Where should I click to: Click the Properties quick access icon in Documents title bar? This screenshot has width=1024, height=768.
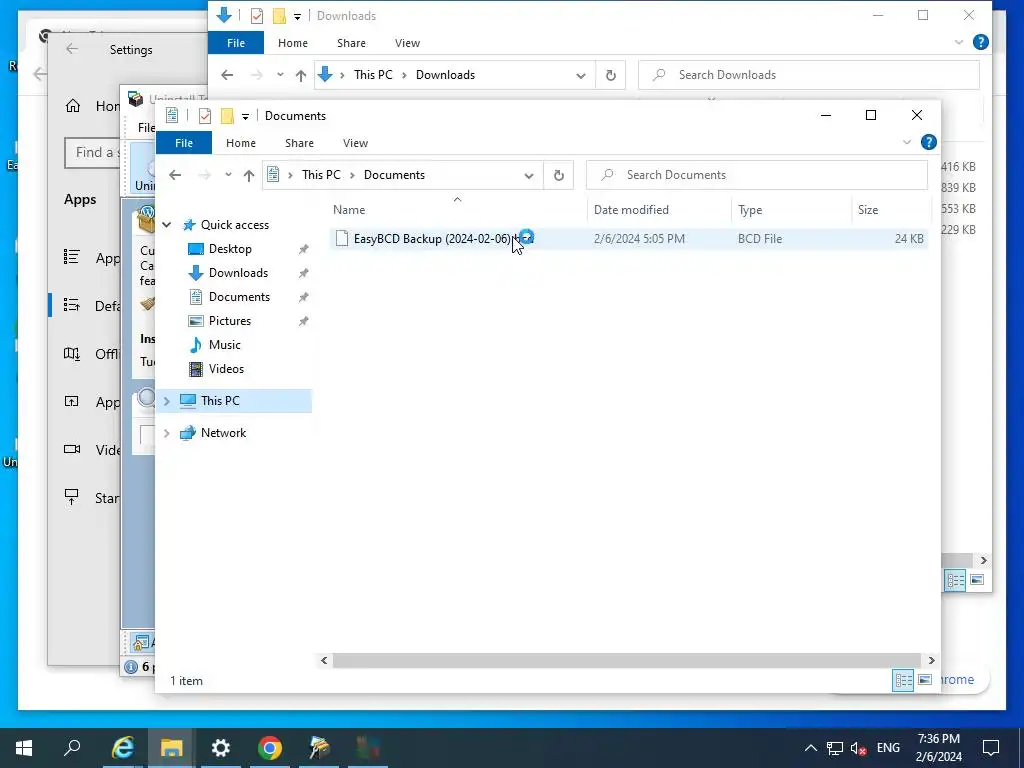click(205, 116)
